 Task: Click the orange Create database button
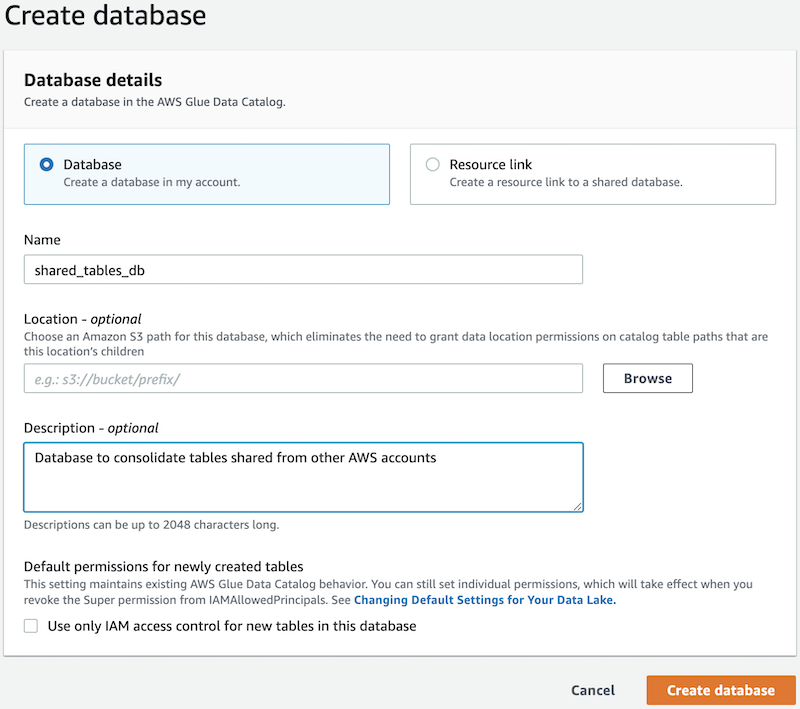point(720,690)
